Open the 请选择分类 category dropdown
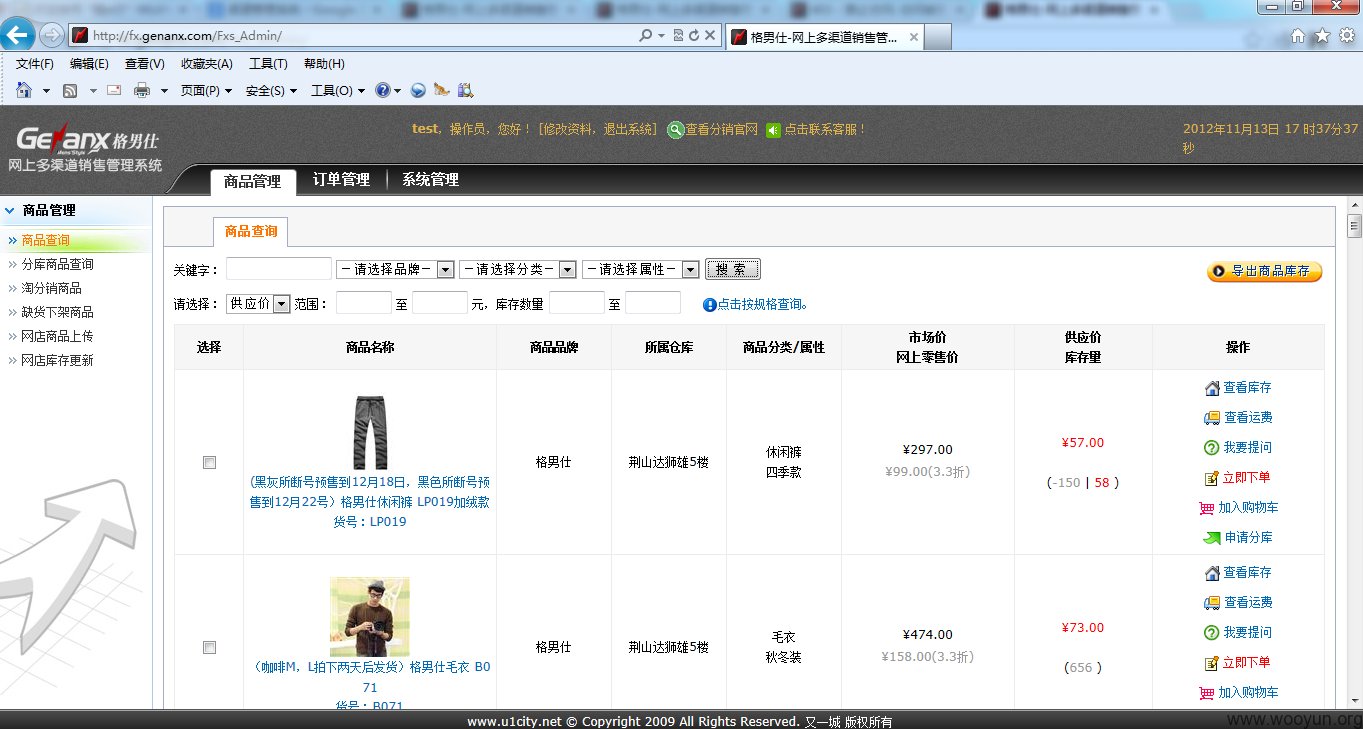The image size is (1363, 729). click(x=518, y=269)
